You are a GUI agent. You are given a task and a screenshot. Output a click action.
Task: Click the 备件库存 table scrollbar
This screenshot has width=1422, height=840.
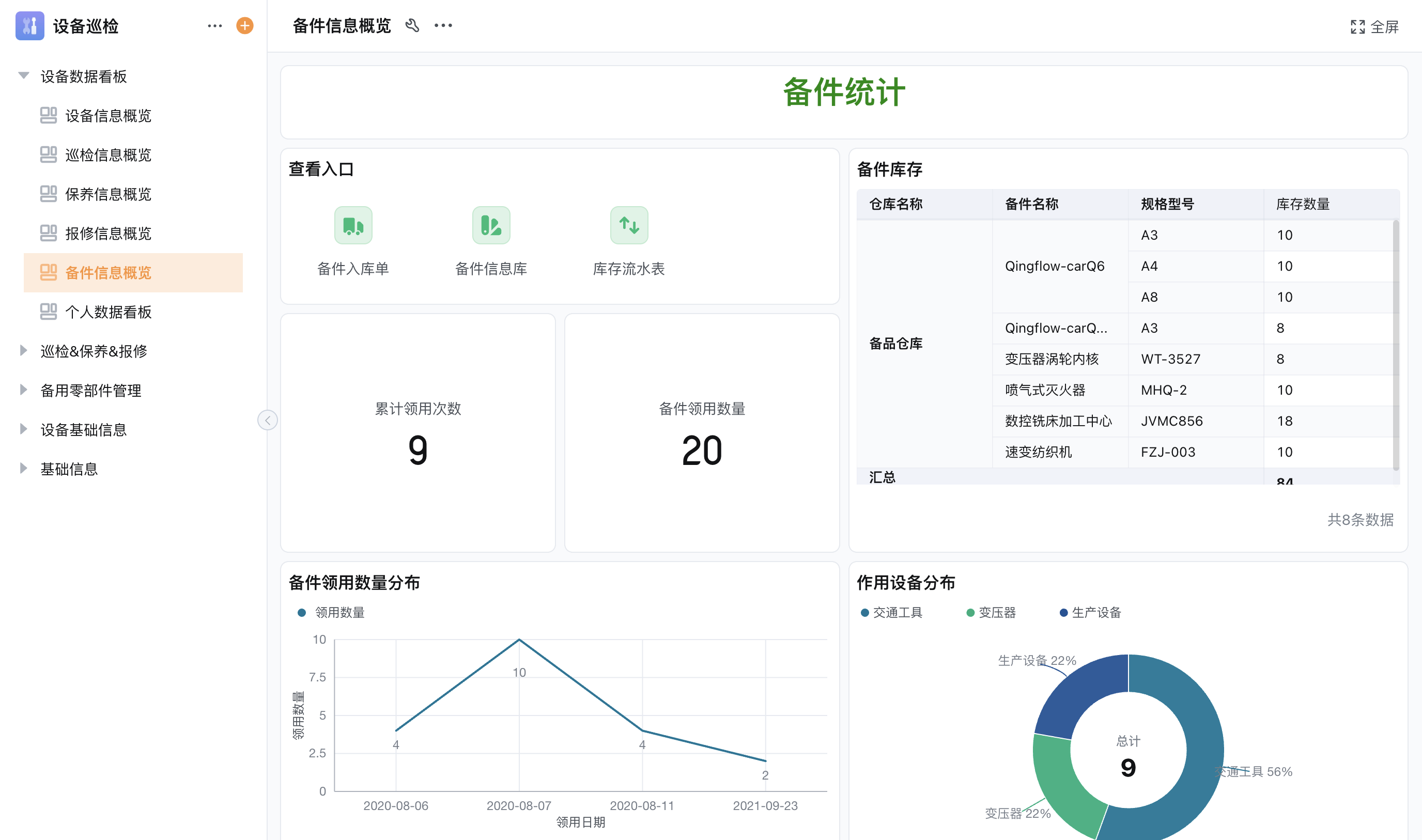(1396, 345)
